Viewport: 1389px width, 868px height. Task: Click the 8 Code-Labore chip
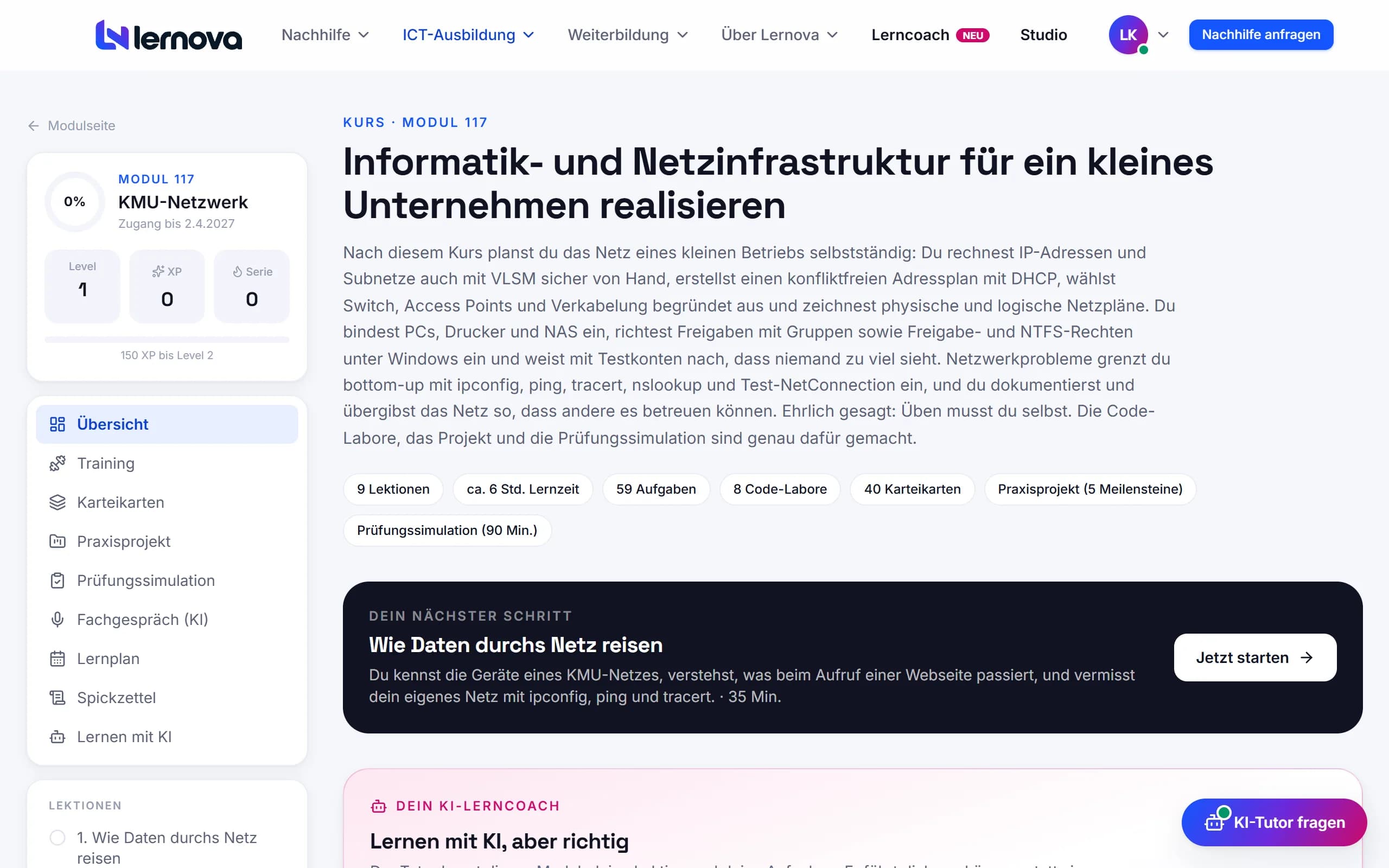(x=780, y=489)
